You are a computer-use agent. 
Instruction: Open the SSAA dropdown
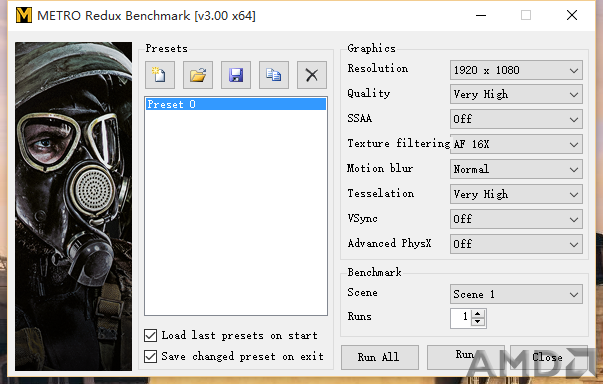pyautogui.click(x=516, y=119)
